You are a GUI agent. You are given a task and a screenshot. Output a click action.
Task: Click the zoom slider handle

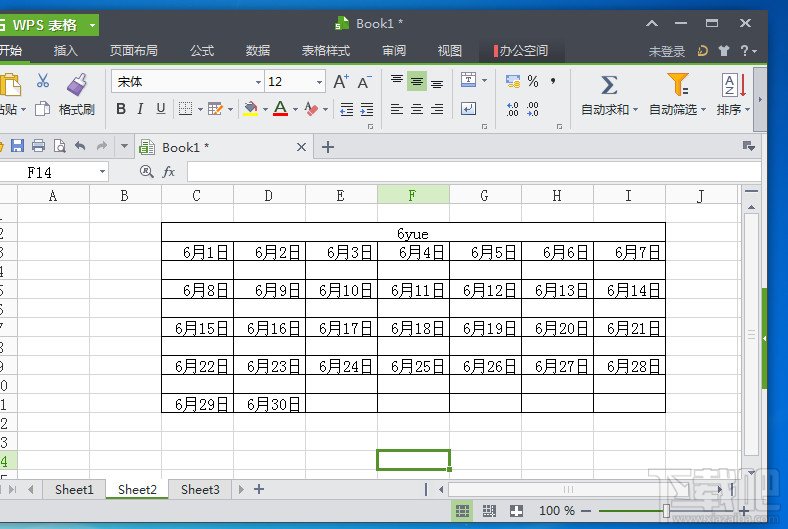point(666,511)
